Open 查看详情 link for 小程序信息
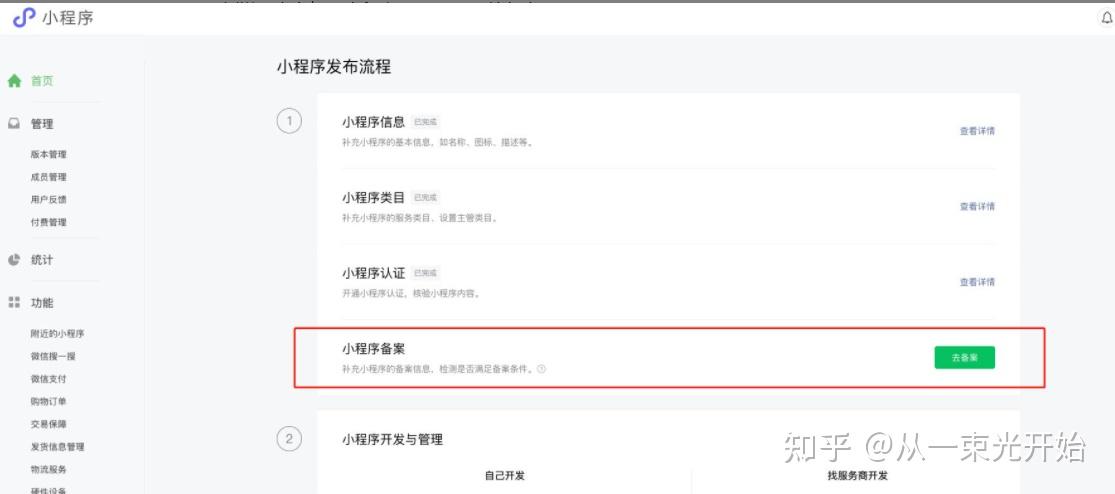Screen dimensions: 1115x494 (x=977, y=131)
